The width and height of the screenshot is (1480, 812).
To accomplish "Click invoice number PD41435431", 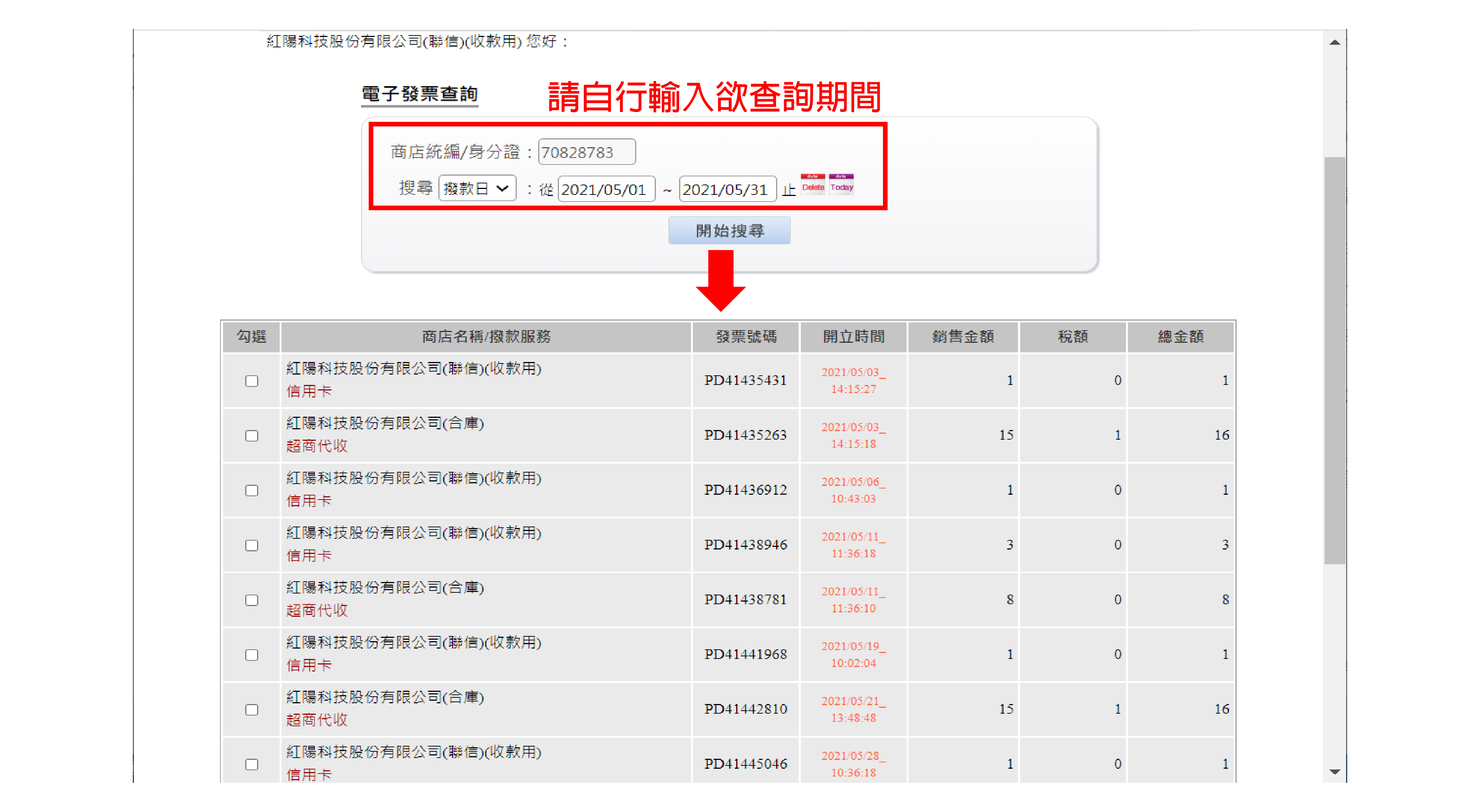I will [x=745, y=380].
